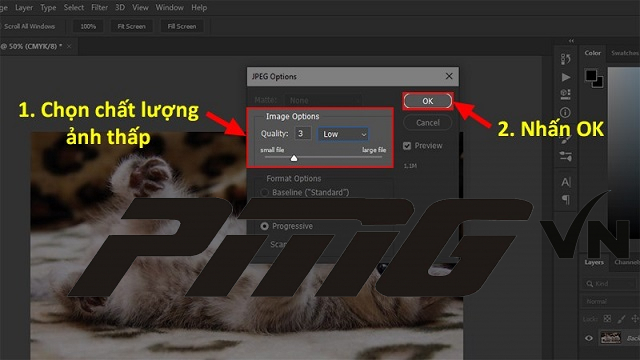Open the Paragraph panel icon
The height and width of the screenshot is (360, 640).
pos(566,200)
